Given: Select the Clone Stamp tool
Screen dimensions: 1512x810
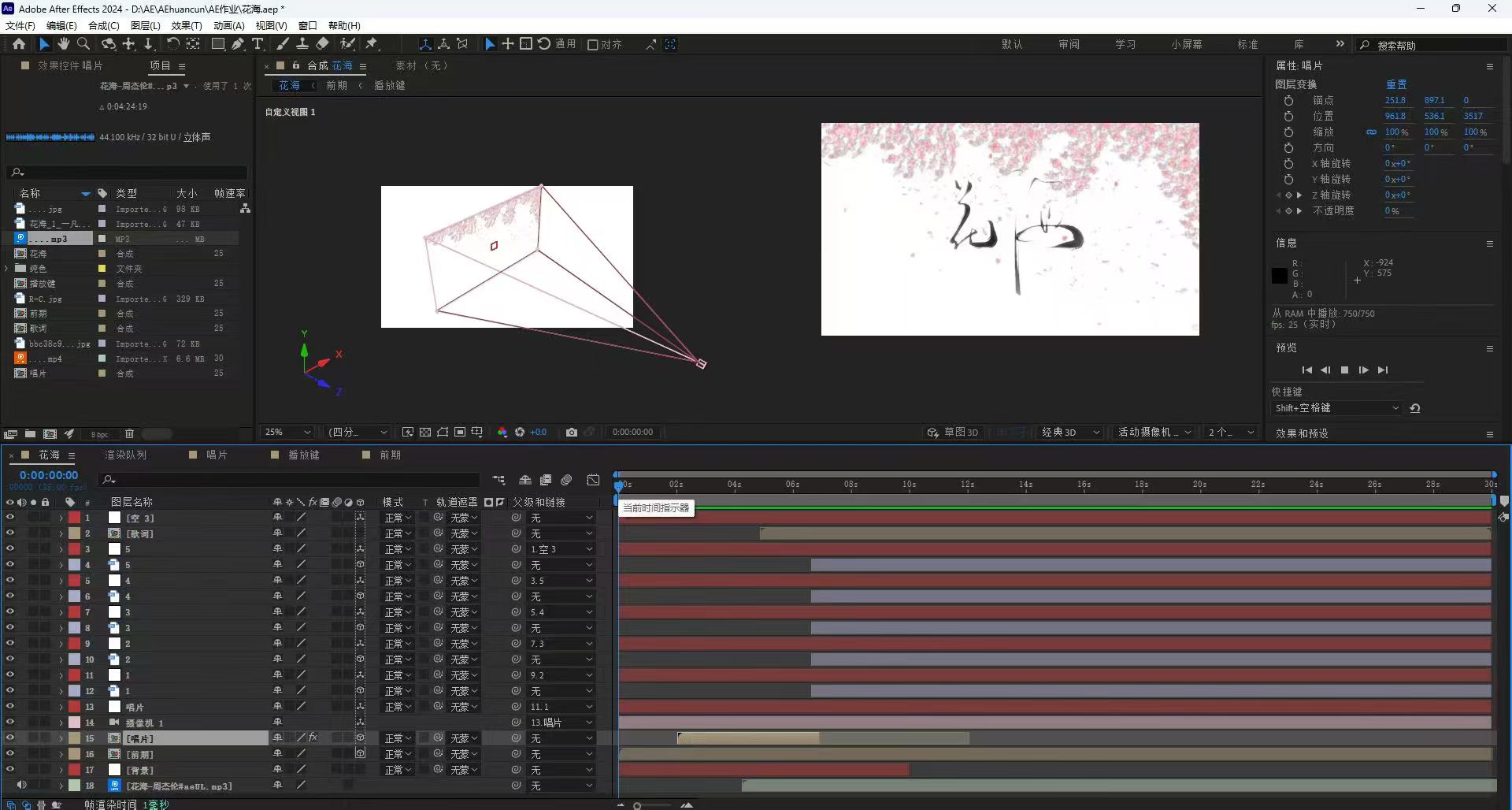Looking at the screenshot, I should tap(302, 44).
